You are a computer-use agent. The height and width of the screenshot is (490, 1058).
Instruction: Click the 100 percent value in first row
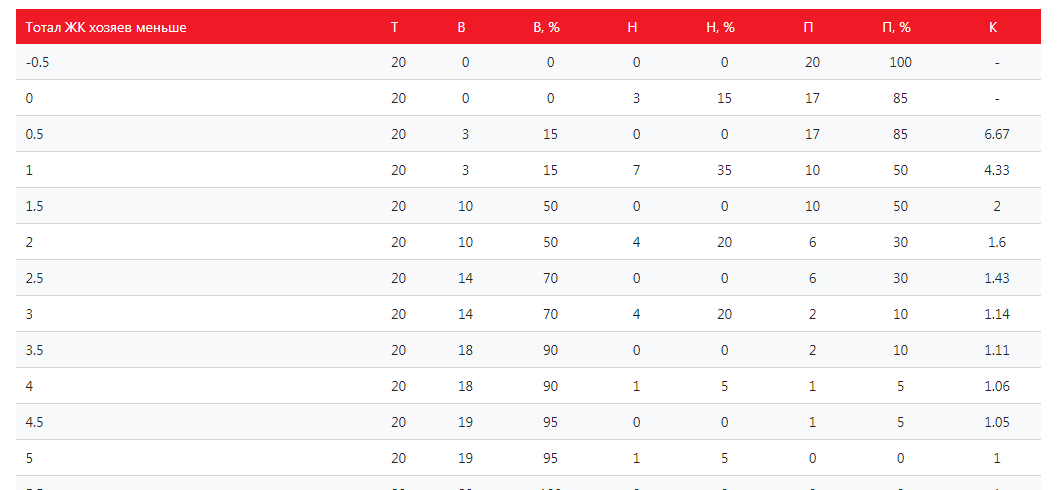[x=900, y=62]
